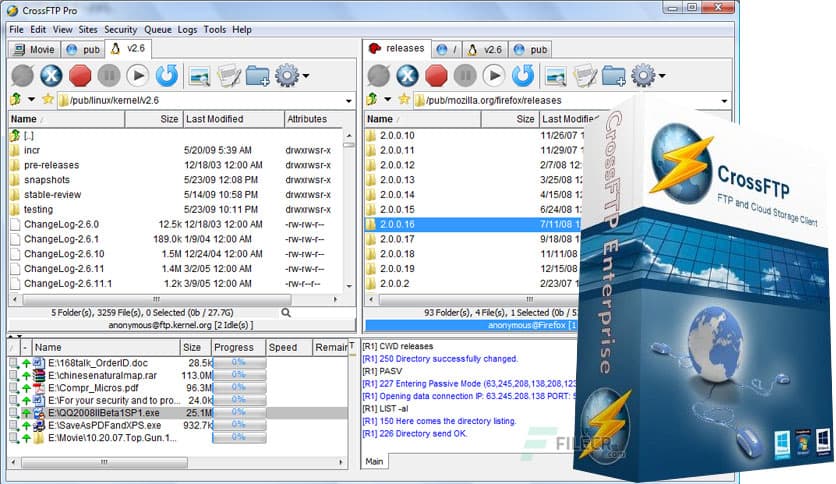Click the blue X disconnect icon in left pane
The image size is (836, 484).
52,75
